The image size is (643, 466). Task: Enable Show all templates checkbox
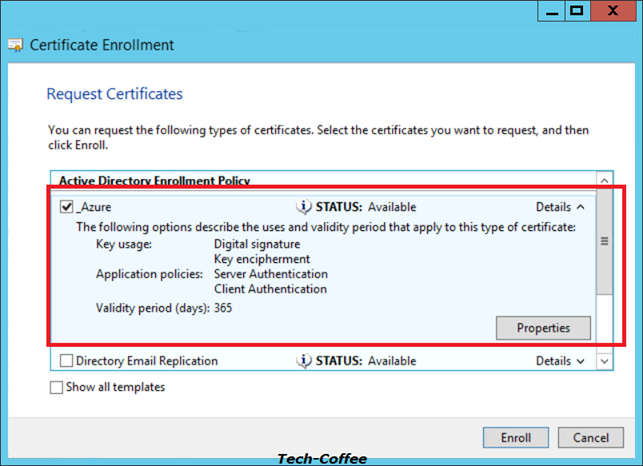pyautogui.click(x=56, y=387)
